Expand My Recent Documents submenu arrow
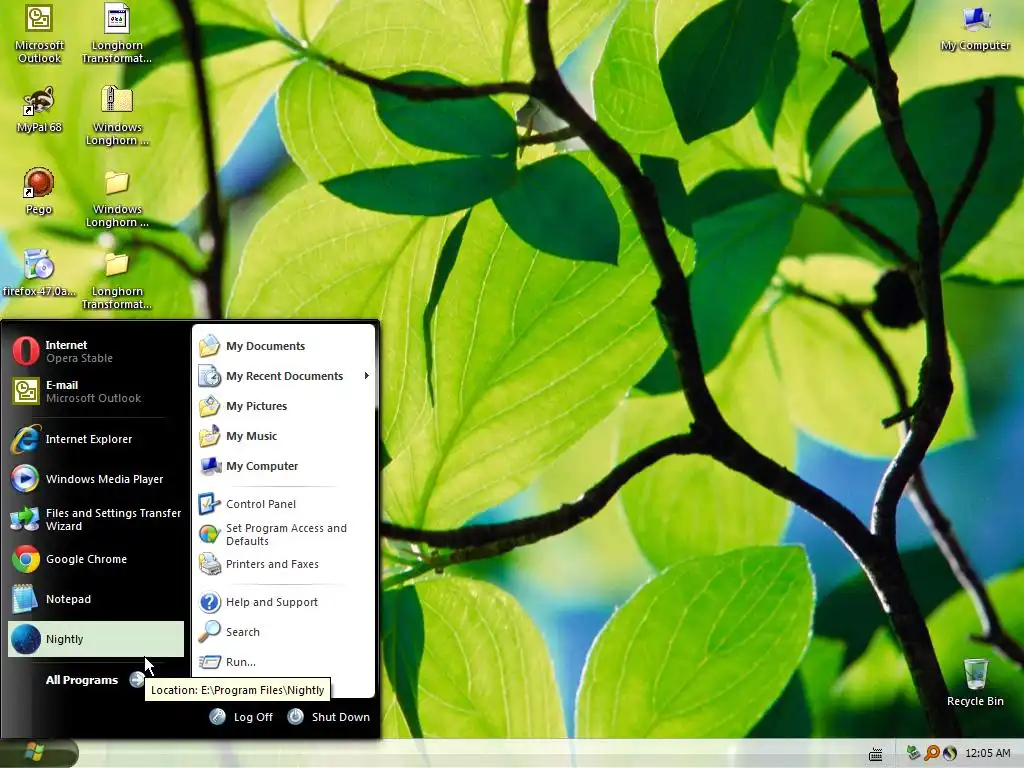The width and height of the screenshot is (1024, 768). 366,376
